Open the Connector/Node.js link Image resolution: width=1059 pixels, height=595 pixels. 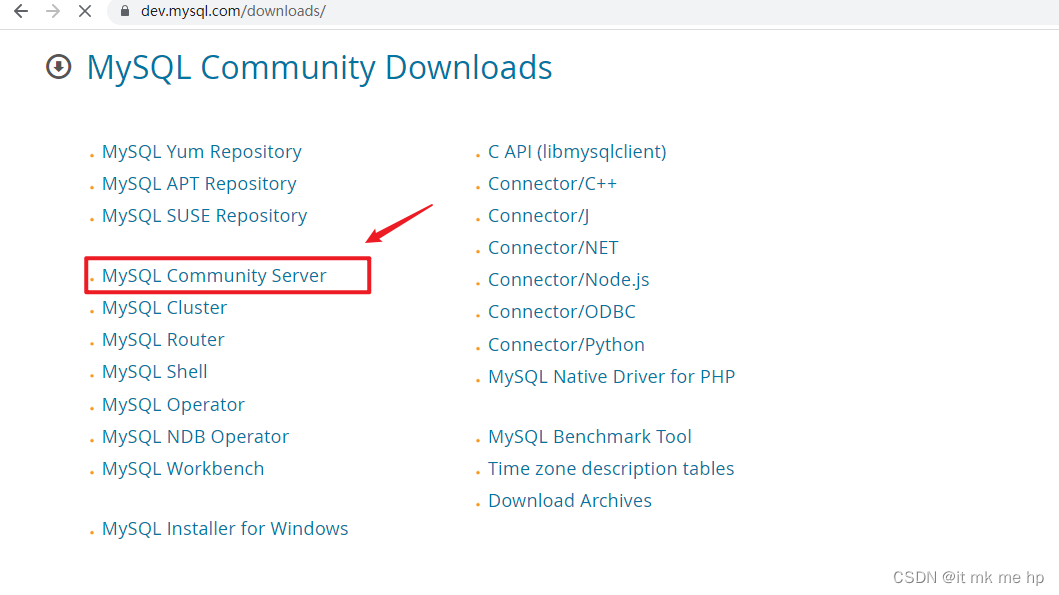coord(569,280)
